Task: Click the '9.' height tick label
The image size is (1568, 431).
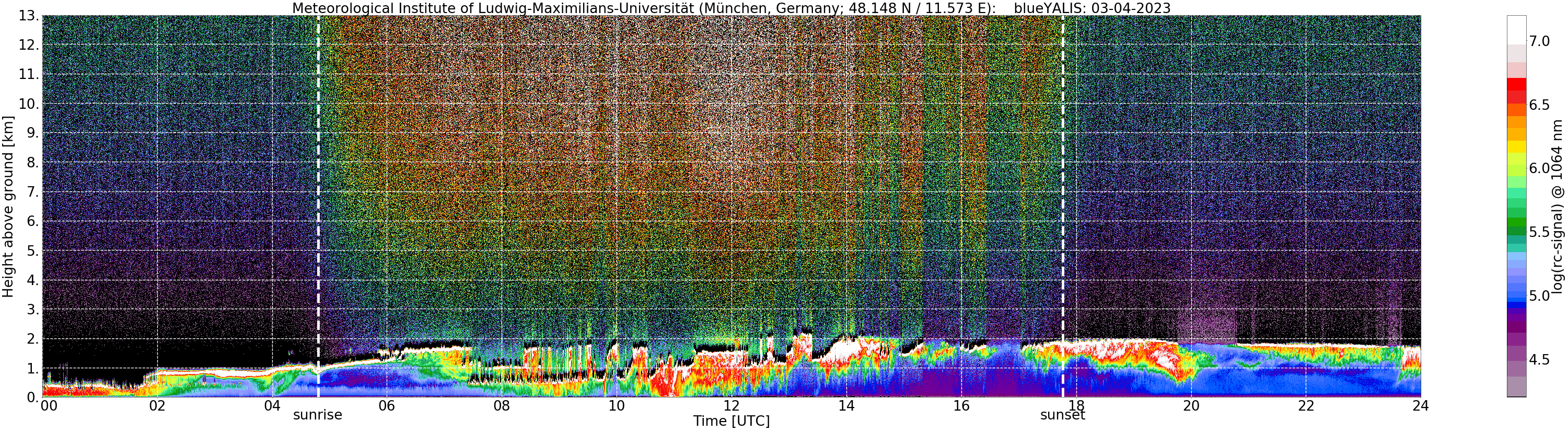Action: pos(33,133)
